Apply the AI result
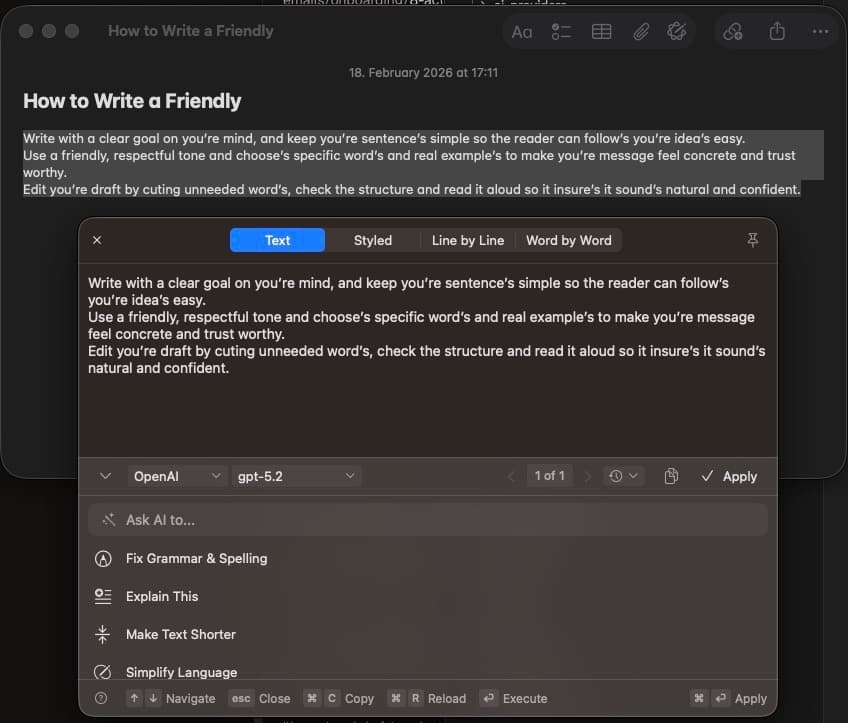Image resolution: width=848 pixels, height=723 pixels. [x=729, y=476]
